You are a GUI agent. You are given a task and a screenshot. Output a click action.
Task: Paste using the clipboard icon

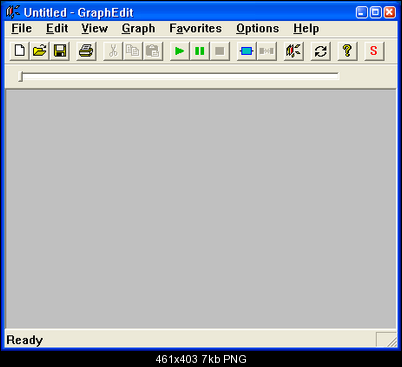tap(153, 51)
